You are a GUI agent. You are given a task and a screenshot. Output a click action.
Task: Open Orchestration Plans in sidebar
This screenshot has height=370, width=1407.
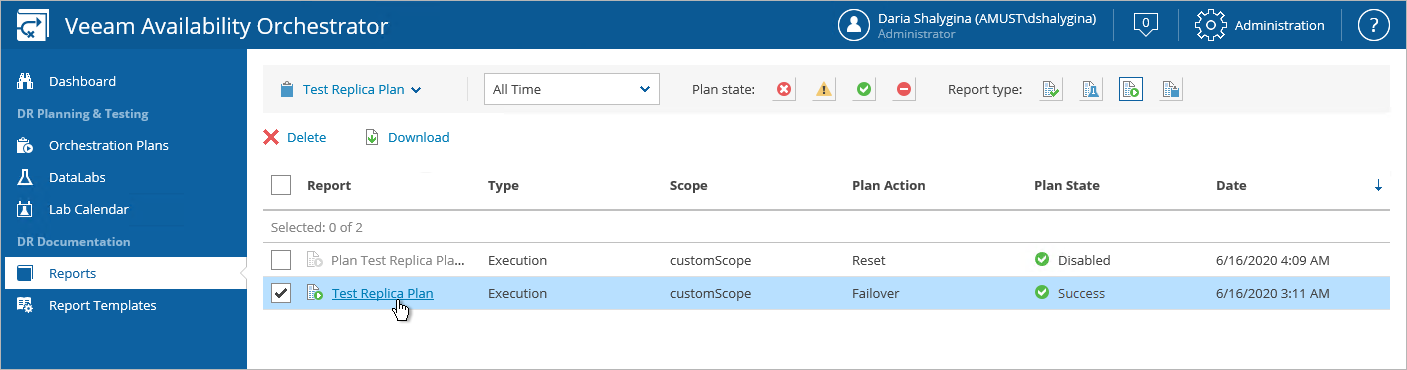click(x=109, y=145)
